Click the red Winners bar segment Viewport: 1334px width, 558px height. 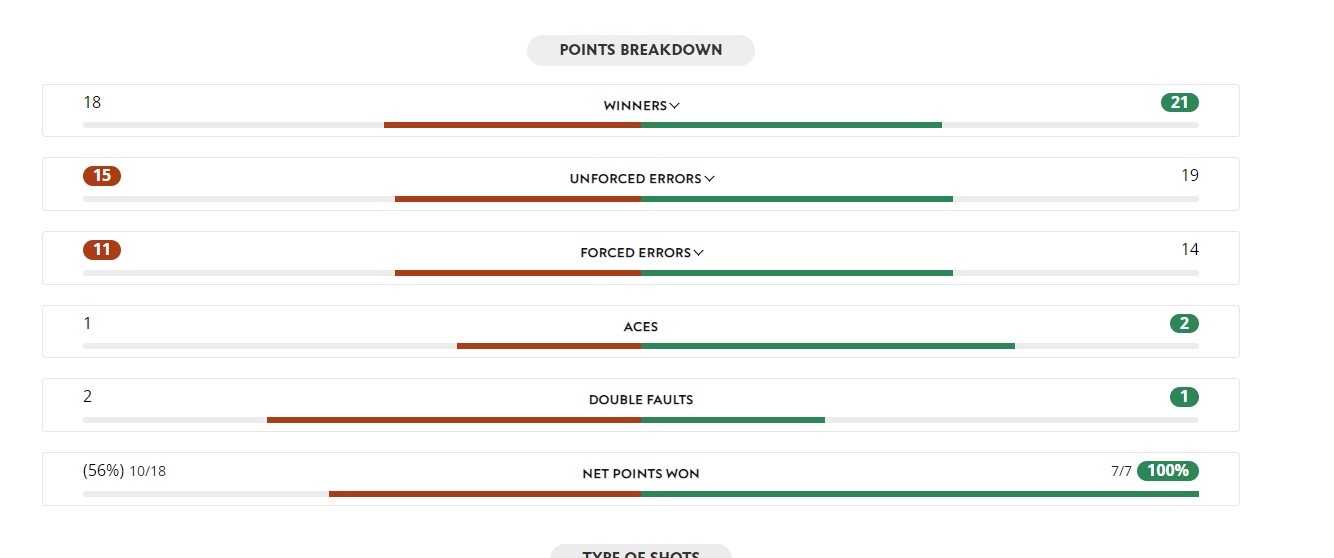coord(512,125)
